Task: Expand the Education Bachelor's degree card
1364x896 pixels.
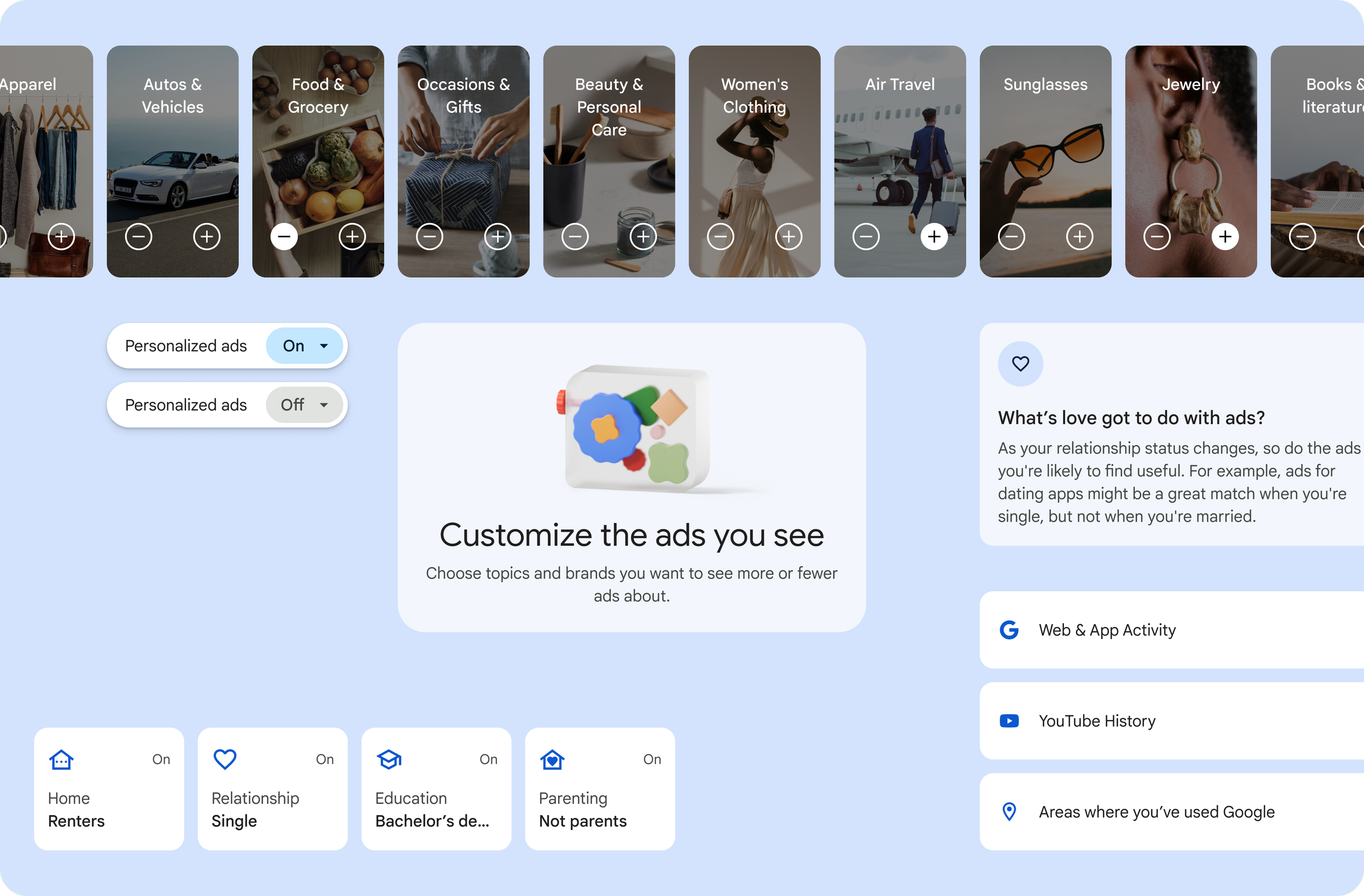Action: tap(435, 788)
